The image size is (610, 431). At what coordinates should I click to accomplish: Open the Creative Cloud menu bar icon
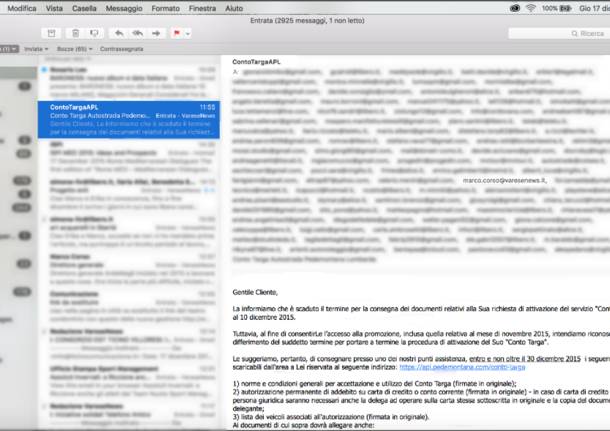click(515, 8)
